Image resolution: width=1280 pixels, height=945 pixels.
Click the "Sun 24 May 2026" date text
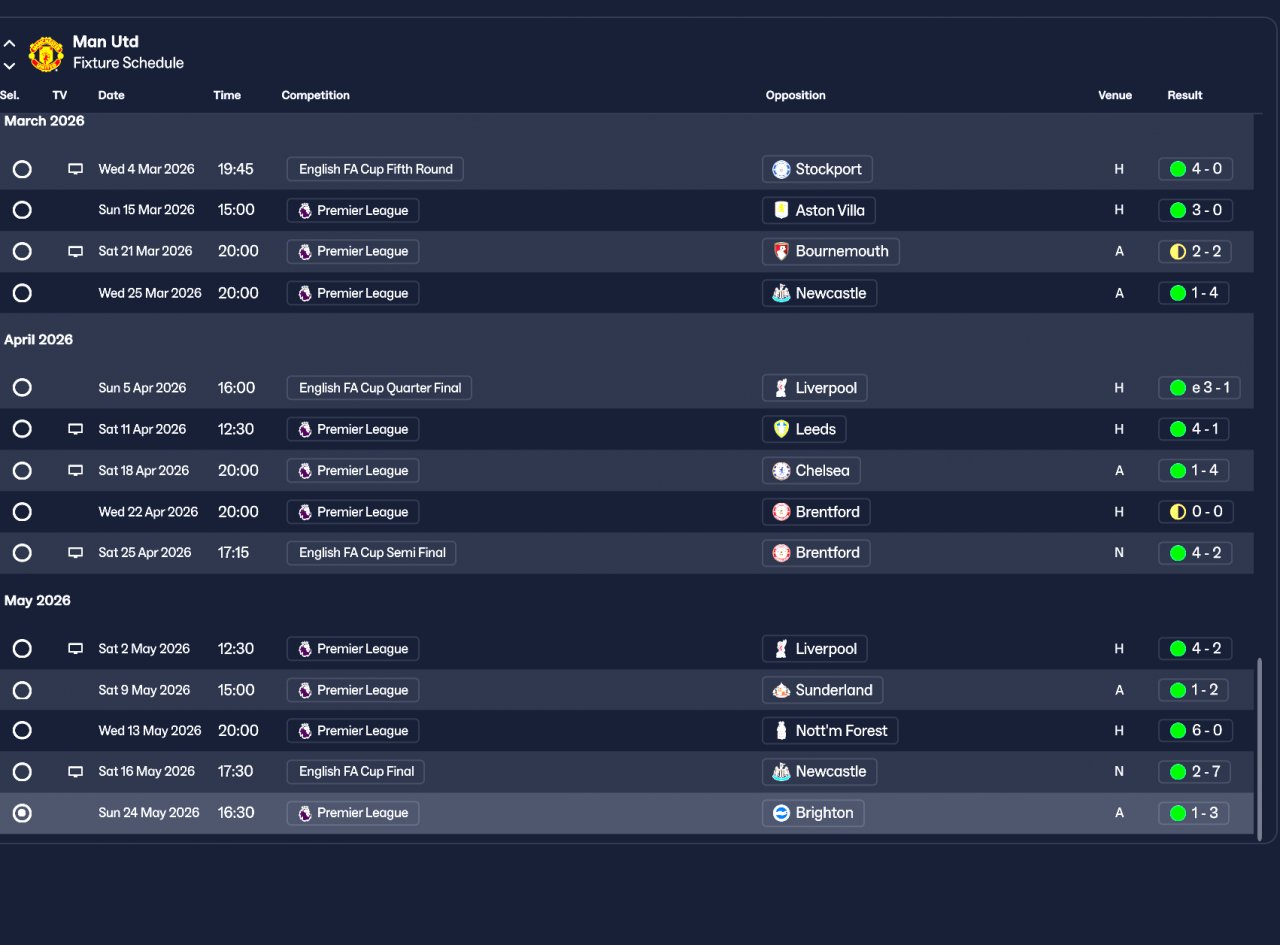point(149,813)
